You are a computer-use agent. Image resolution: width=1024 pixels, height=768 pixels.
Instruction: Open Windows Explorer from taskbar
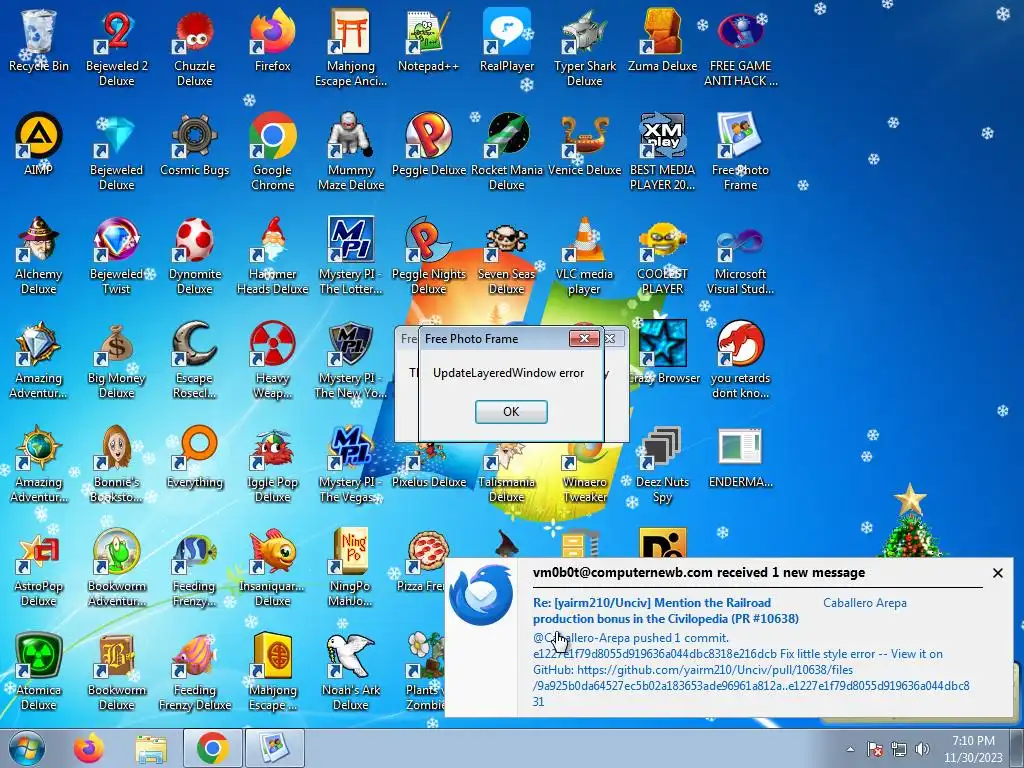tap(150, 748)
